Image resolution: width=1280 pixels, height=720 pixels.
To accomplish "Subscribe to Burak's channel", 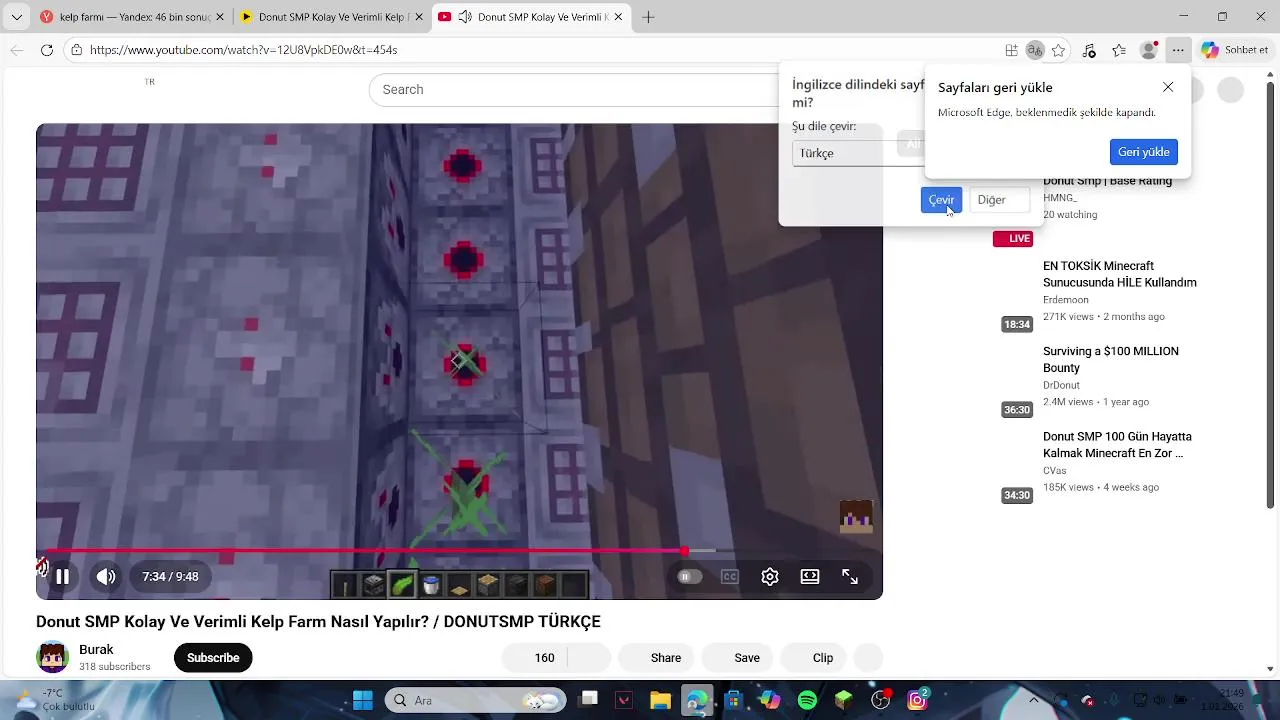I will 213,658.
